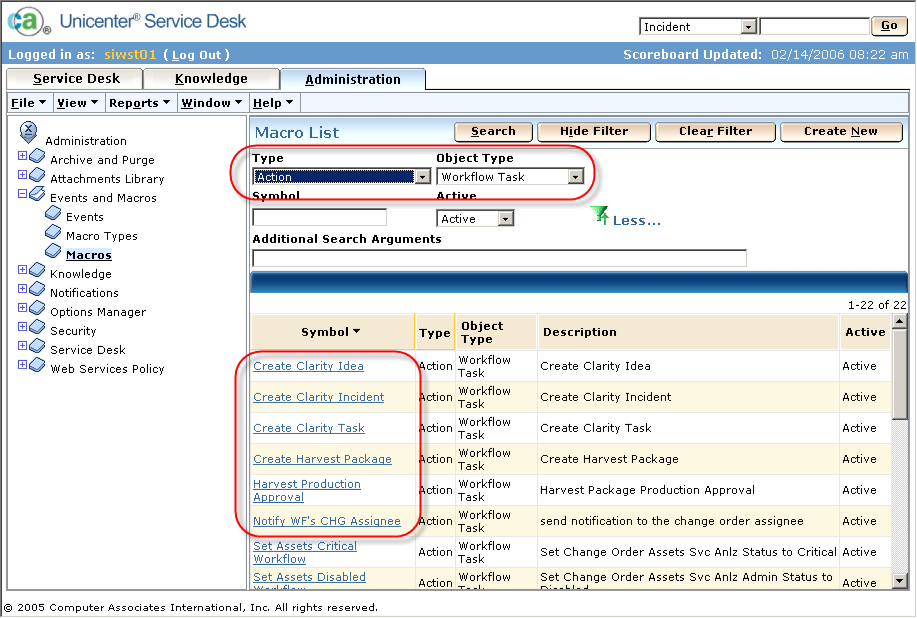Screen dimensions: 917x618
Task: Click the Archive and Purge folder icon
Action: click(37, 157)
